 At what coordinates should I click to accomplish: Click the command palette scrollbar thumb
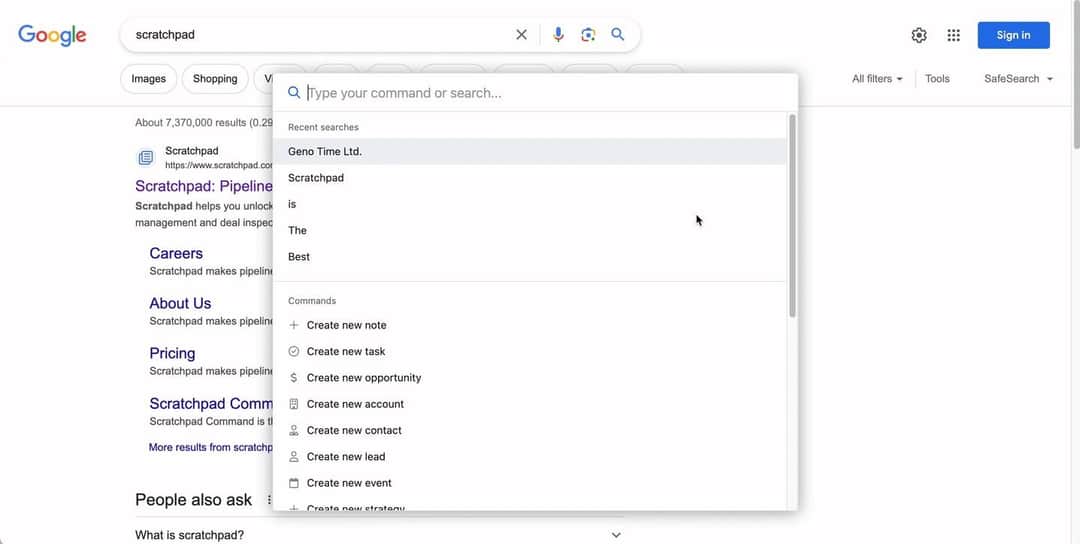[792, 216]
